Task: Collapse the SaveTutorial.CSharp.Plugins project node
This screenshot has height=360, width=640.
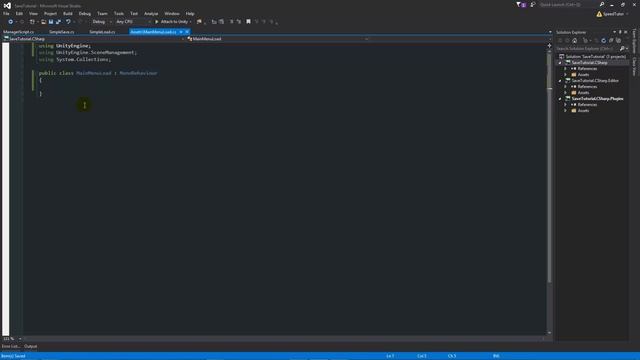Action: [560, 99]
